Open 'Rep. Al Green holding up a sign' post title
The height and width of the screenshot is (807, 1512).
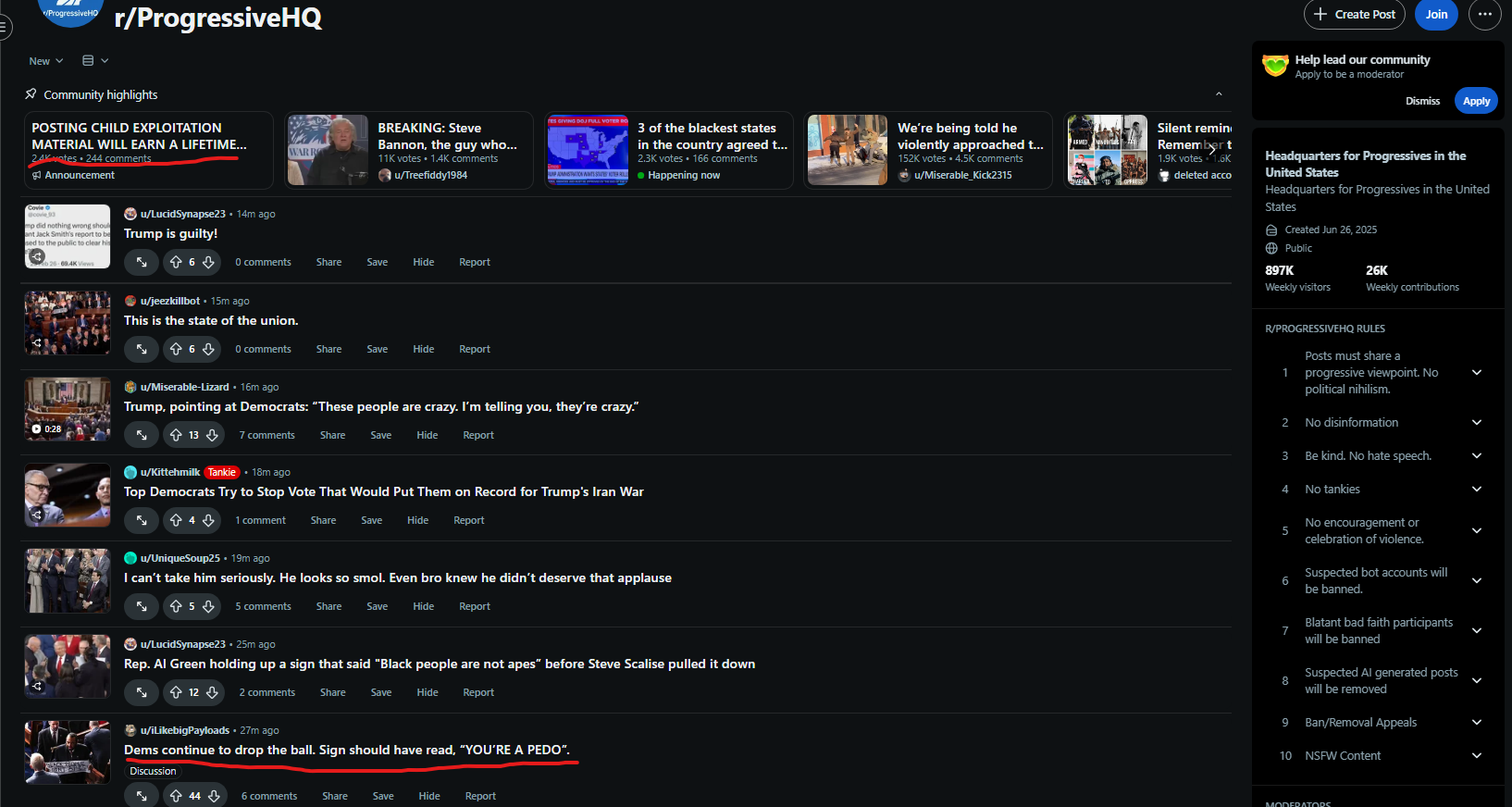440,664
